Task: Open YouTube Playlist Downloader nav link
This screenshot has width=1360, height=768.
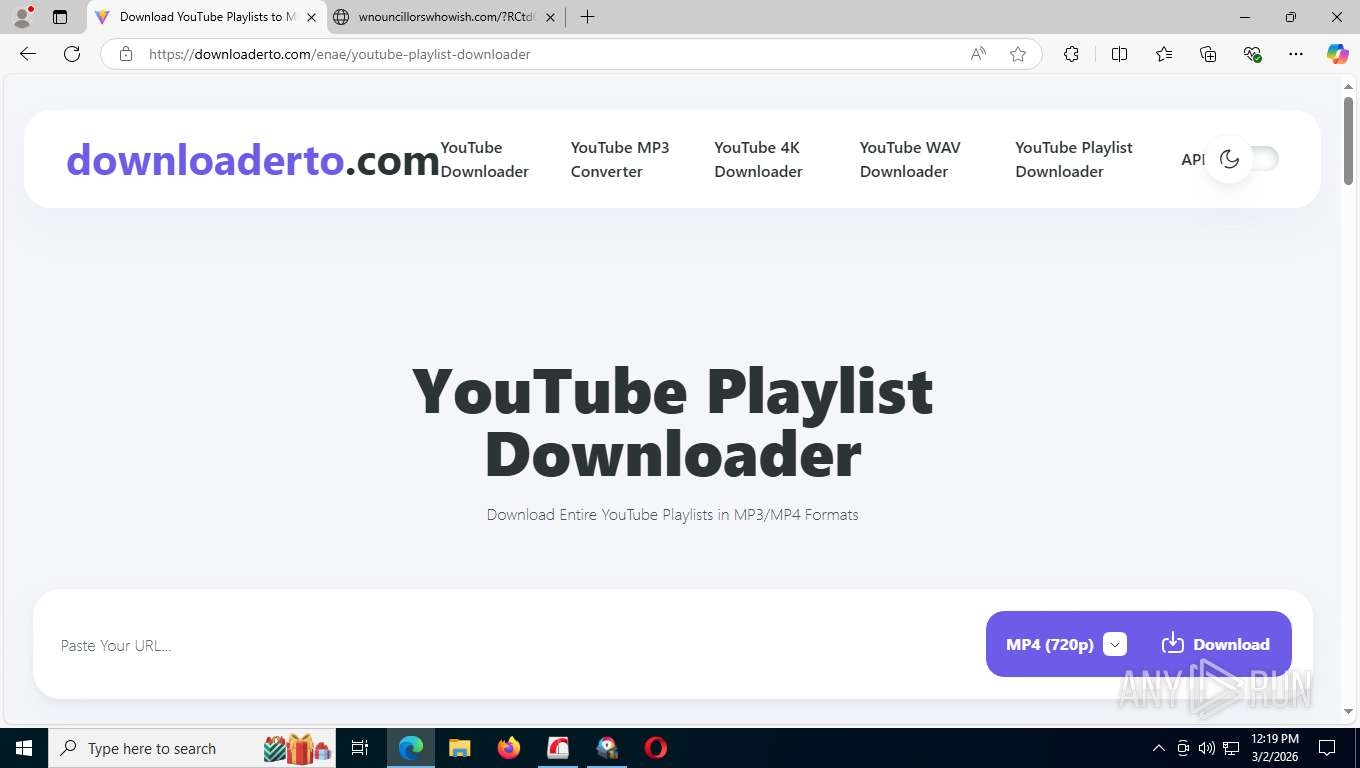Action: [1074, 159]
